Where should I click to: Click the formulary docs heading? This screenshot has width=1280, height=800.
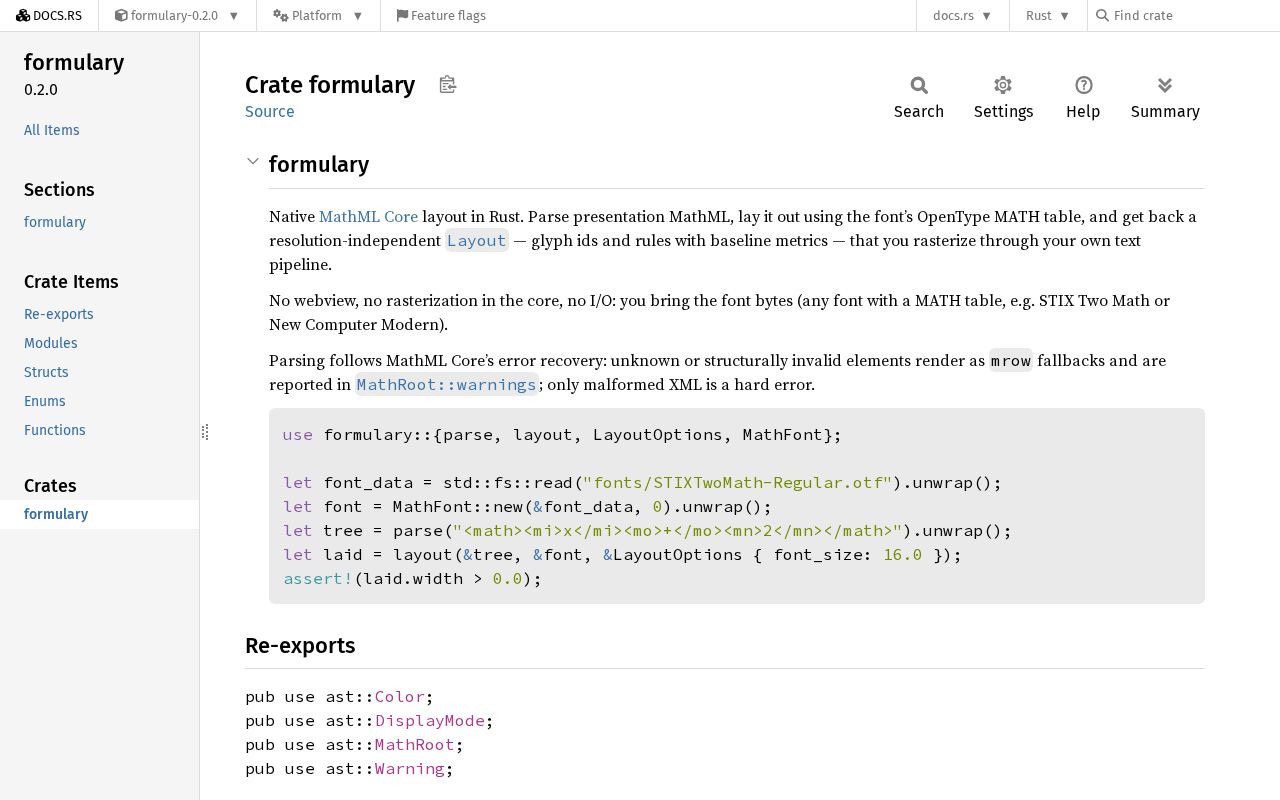(319, 164)
